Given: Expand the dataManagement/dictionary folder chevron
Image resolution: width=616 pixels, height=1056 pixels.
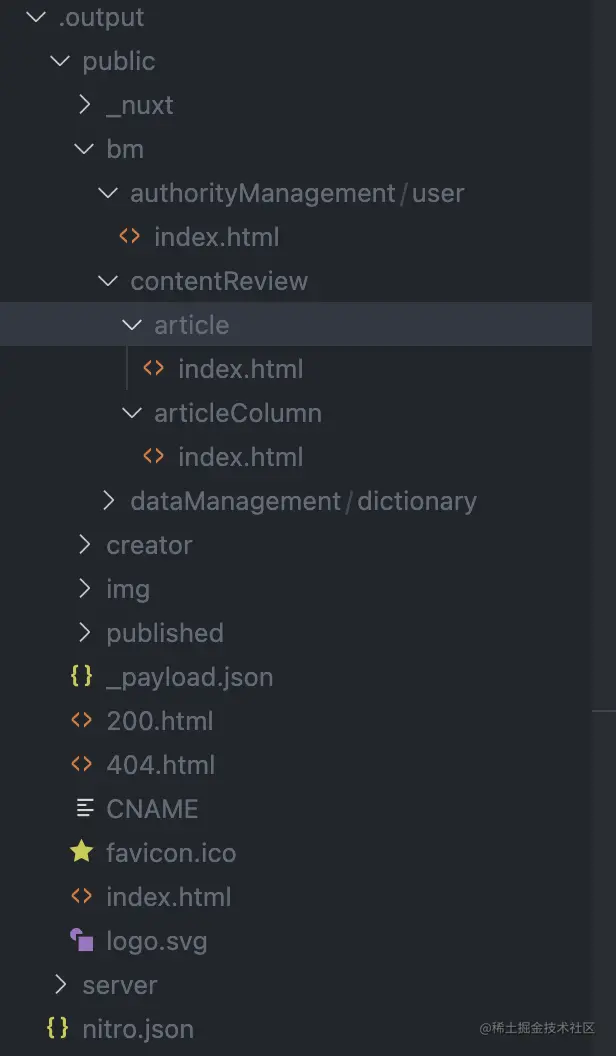Looking at the screenshot, I should pos(109,500).
